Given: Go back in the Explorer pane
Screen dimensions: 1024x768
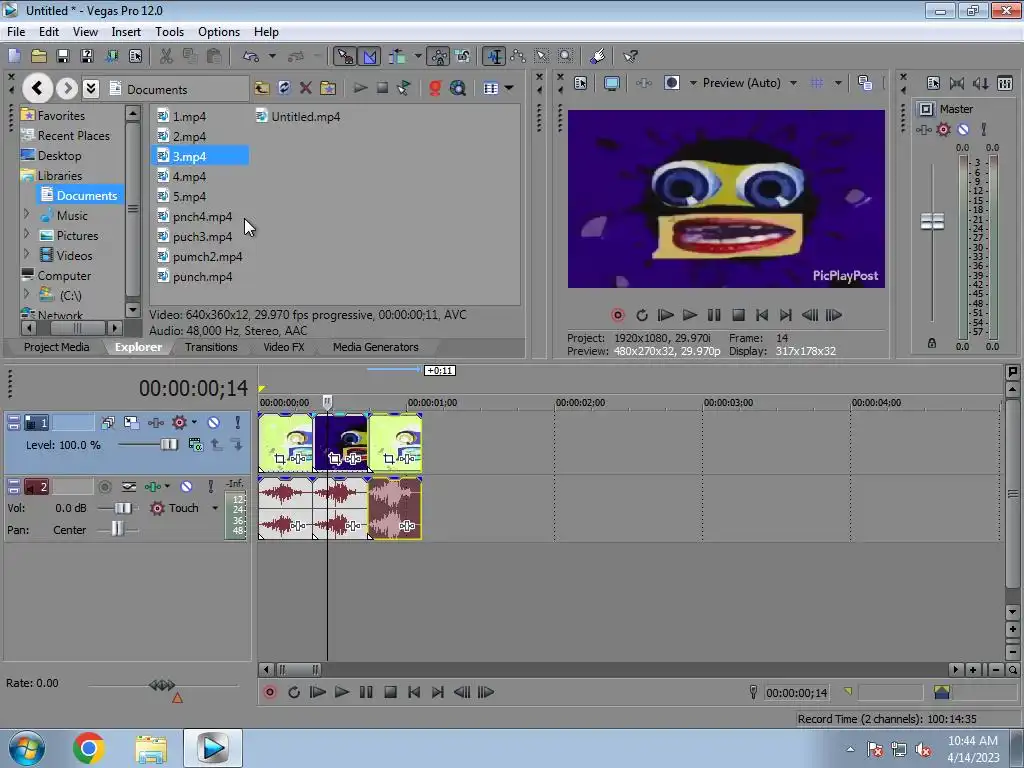Looking at the screenshot, I should (37, 88).
